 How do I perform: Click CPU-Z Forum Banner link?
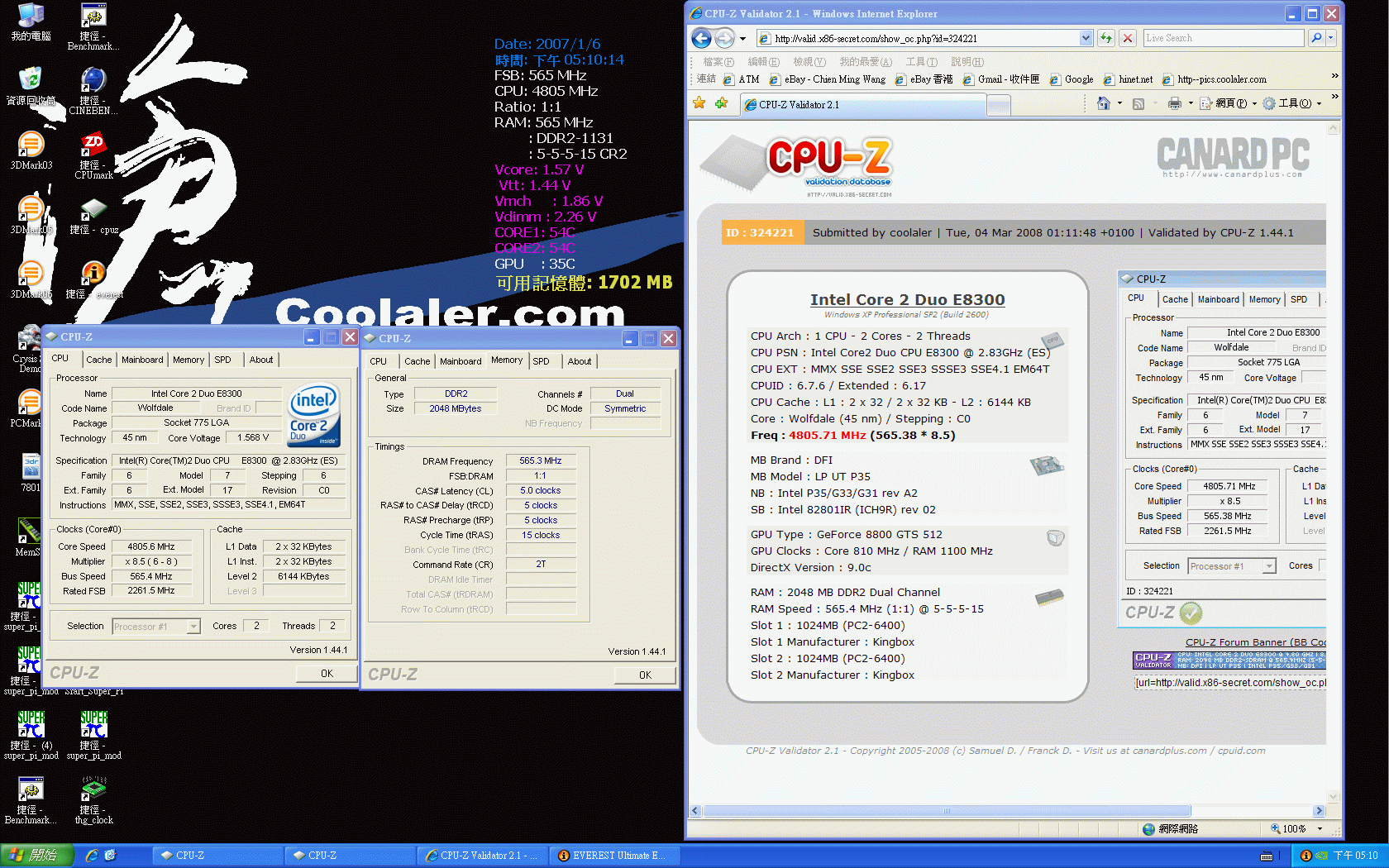[x=1255, y=642]
